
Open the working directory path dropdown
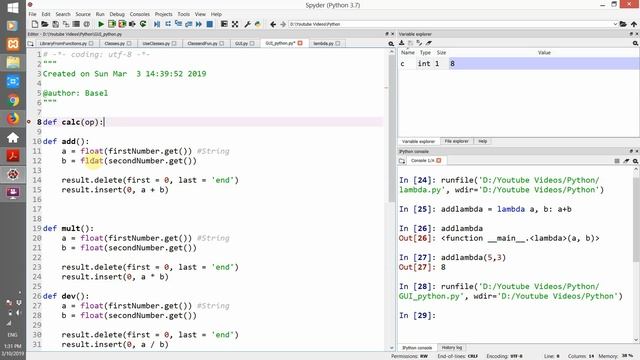[615, 24]
